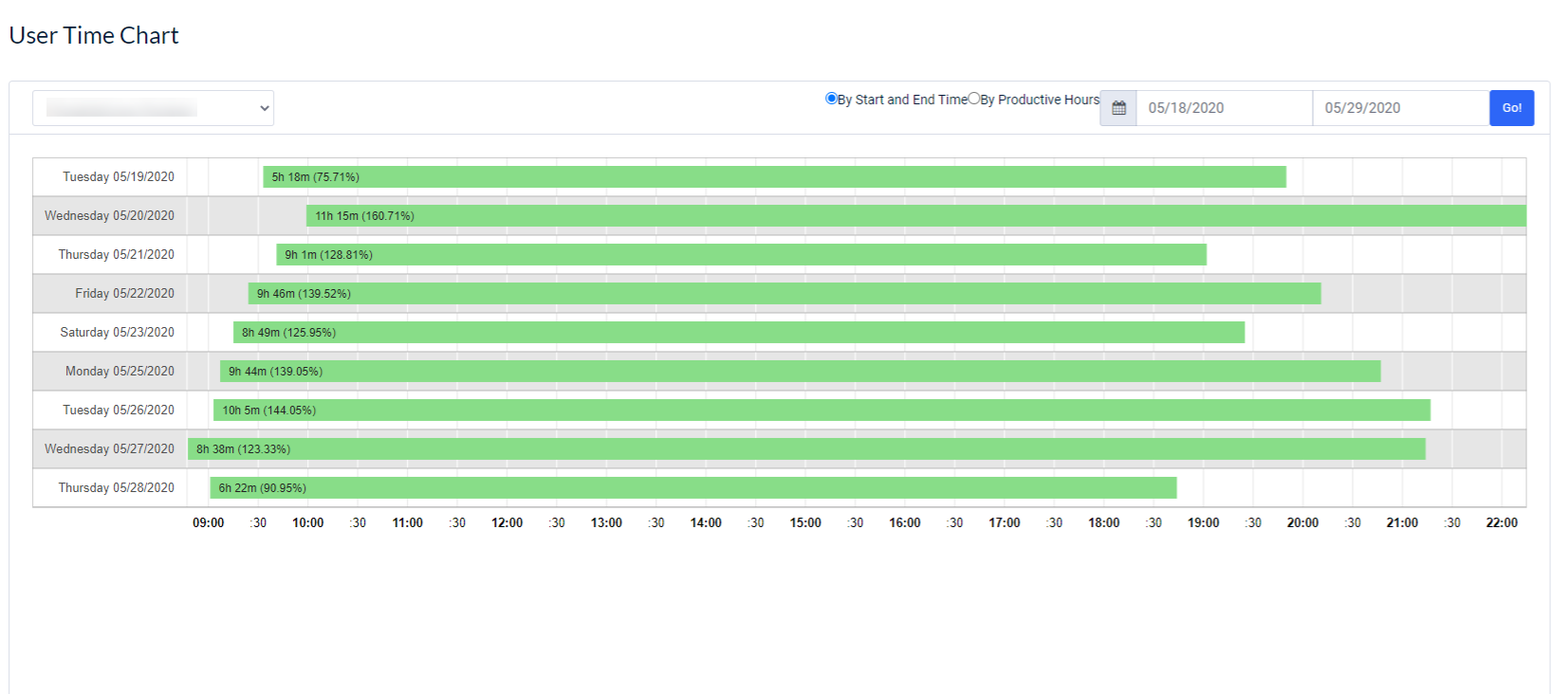Click the 14:00 time axis label
This screenshot has height=694, width=1568.
click(x=706, y=523)
